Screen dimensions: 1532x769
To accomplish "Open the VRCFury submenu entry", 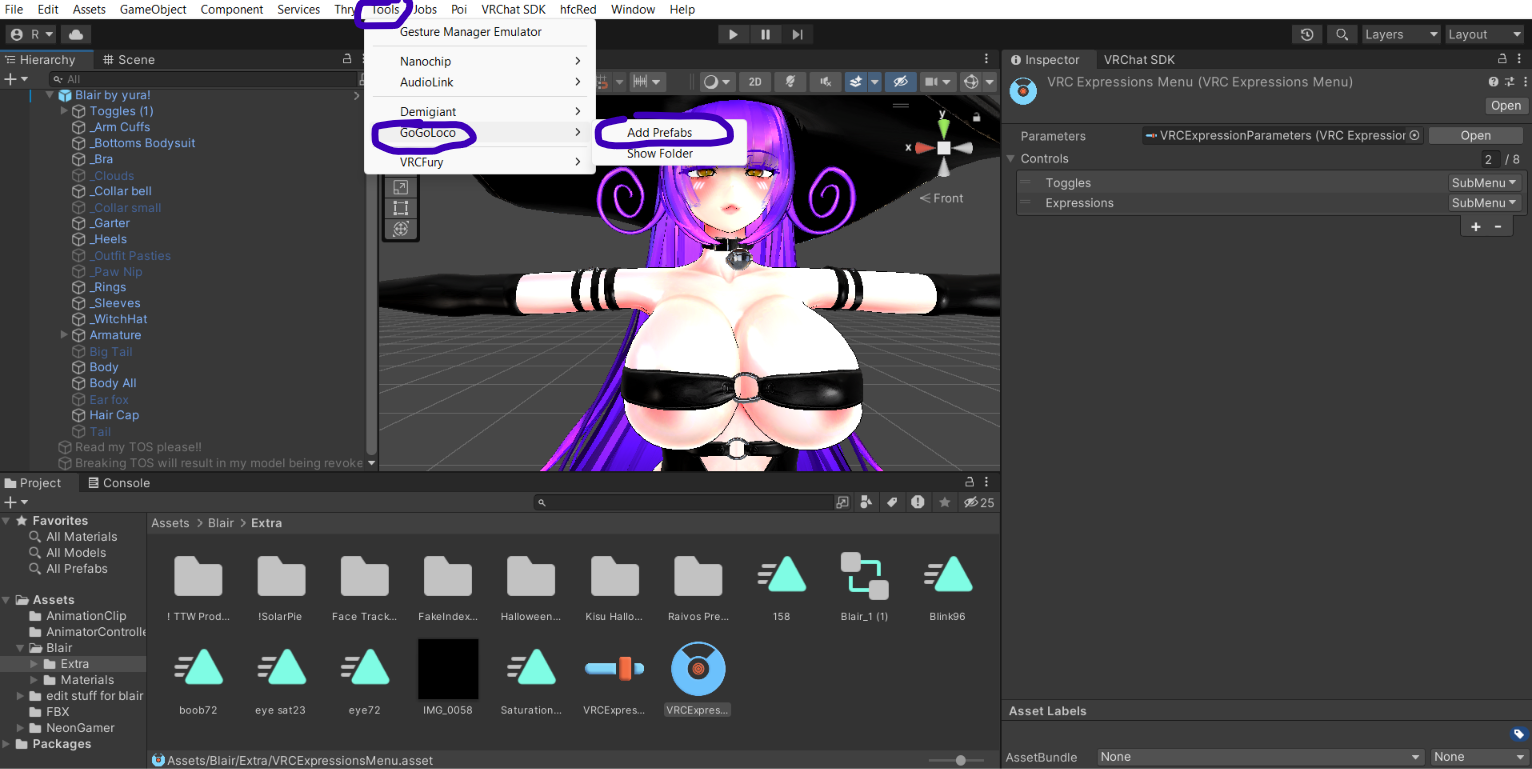I will click(x=480, y=162).
